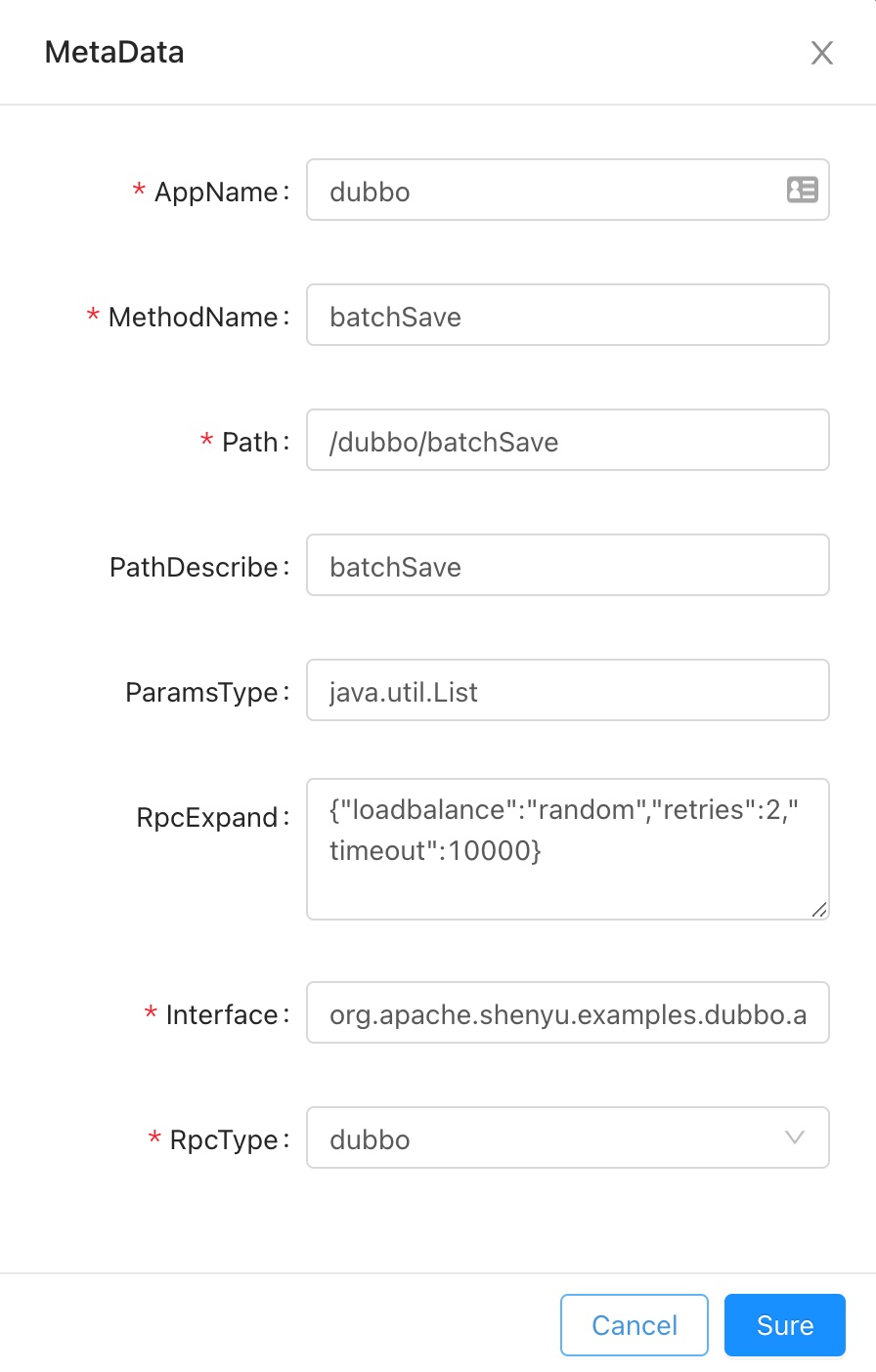Click the Interface input box

tap(567, 1013)
